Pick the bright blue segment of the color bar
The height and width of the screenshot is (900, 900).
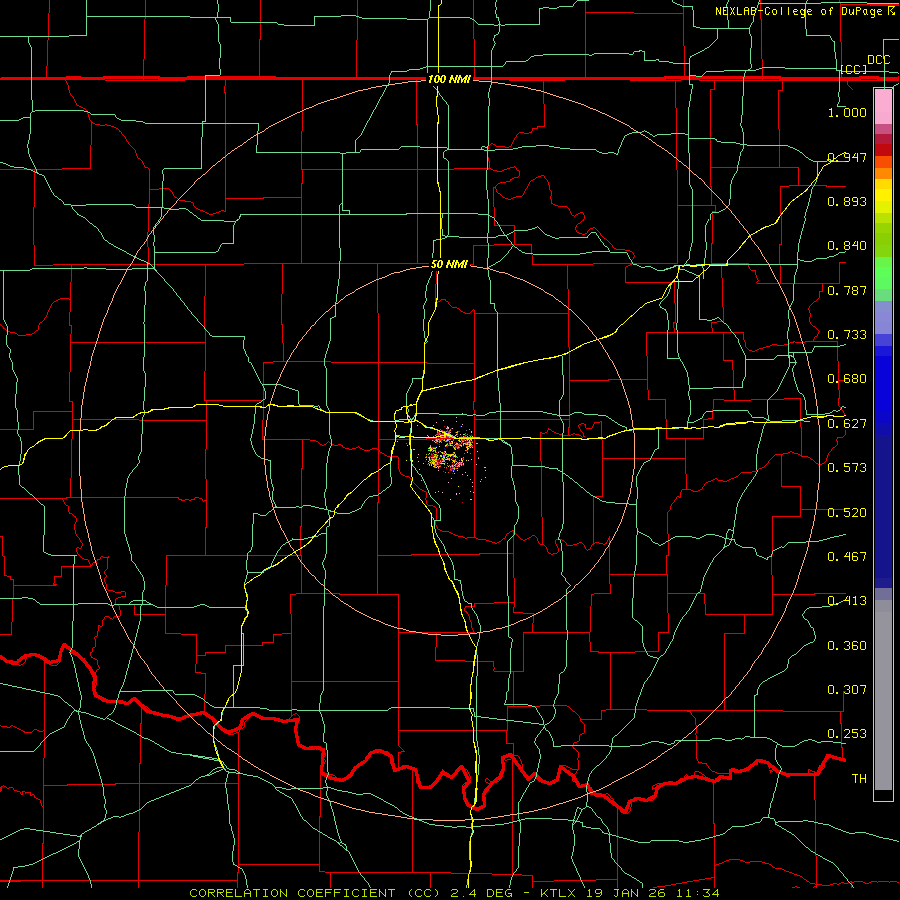(883, 390)
